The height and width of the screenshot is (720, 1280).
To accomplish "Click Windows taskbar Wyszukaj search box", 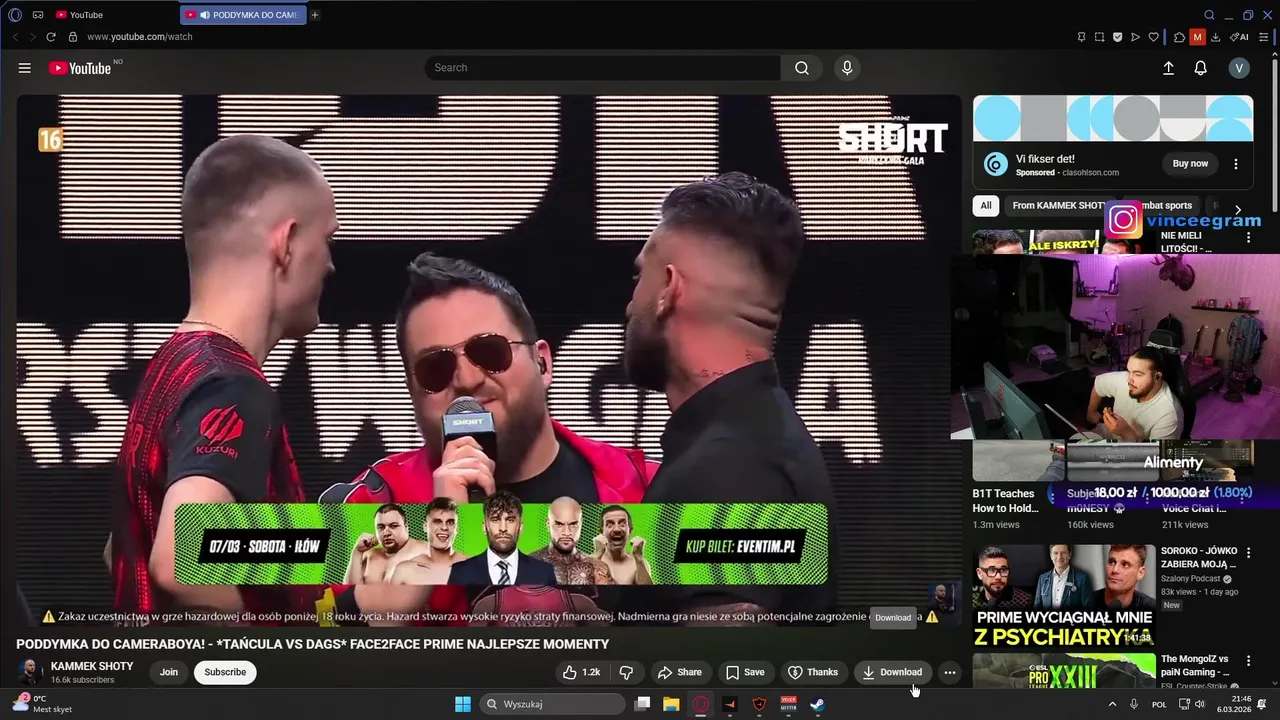I will click(552, 704).
